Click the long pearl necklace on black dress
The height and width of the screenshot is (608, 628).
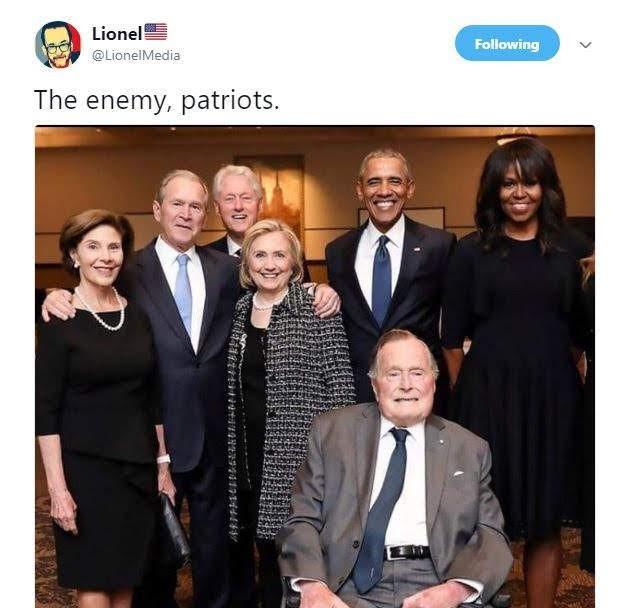(101, 310)
